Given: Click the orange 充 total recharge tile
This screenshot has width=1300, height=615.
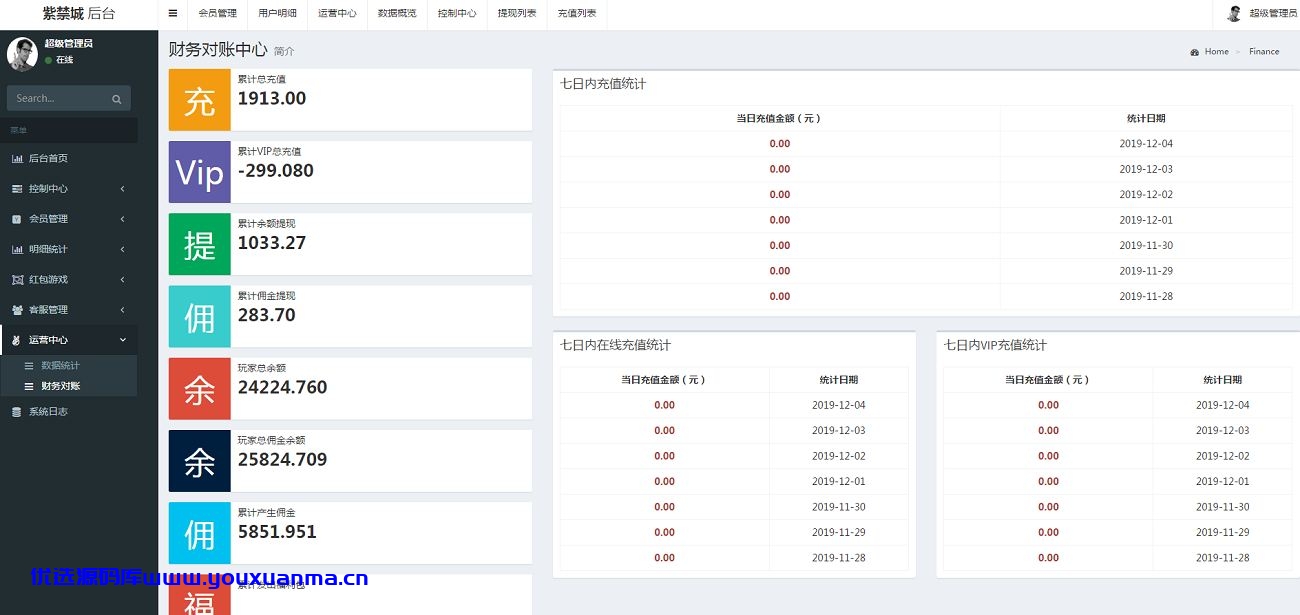Looking at the screenshot, I should [x=200, y=100].
